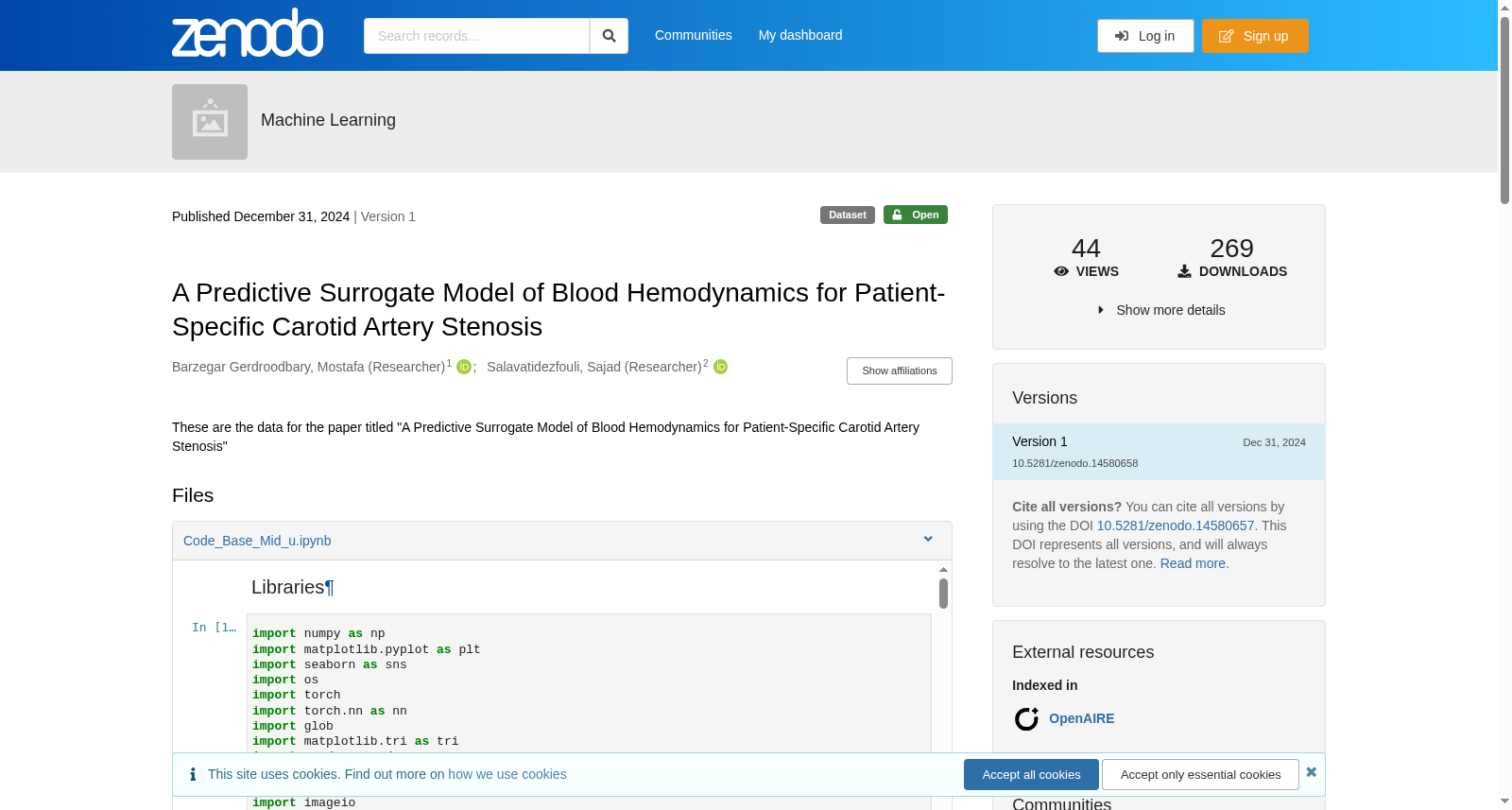Click Accept only essential cookies

pos(1201,774)
